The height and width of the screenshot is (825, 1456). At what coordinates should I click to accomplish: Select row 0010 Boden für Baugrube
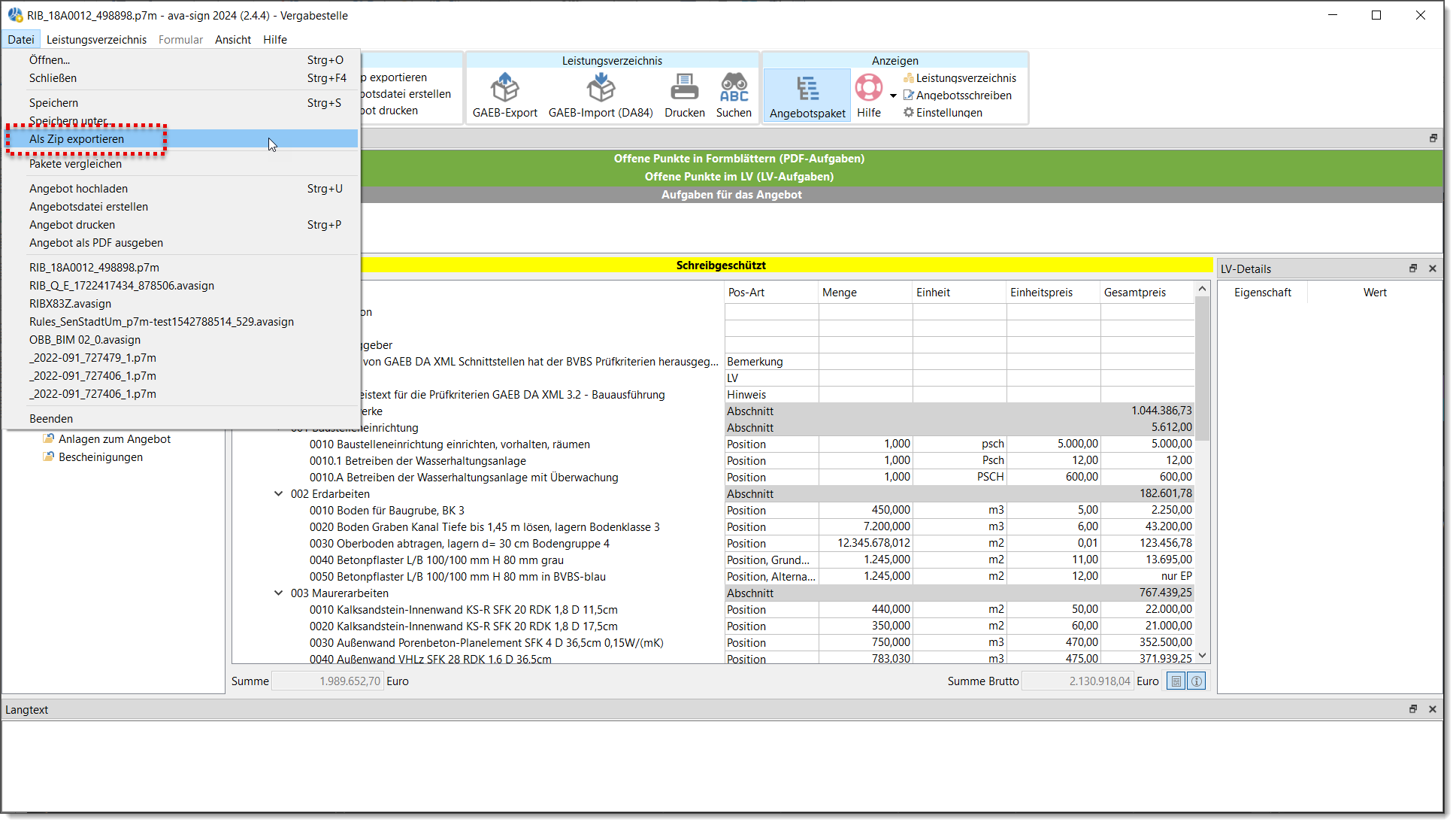pos(713,511)
